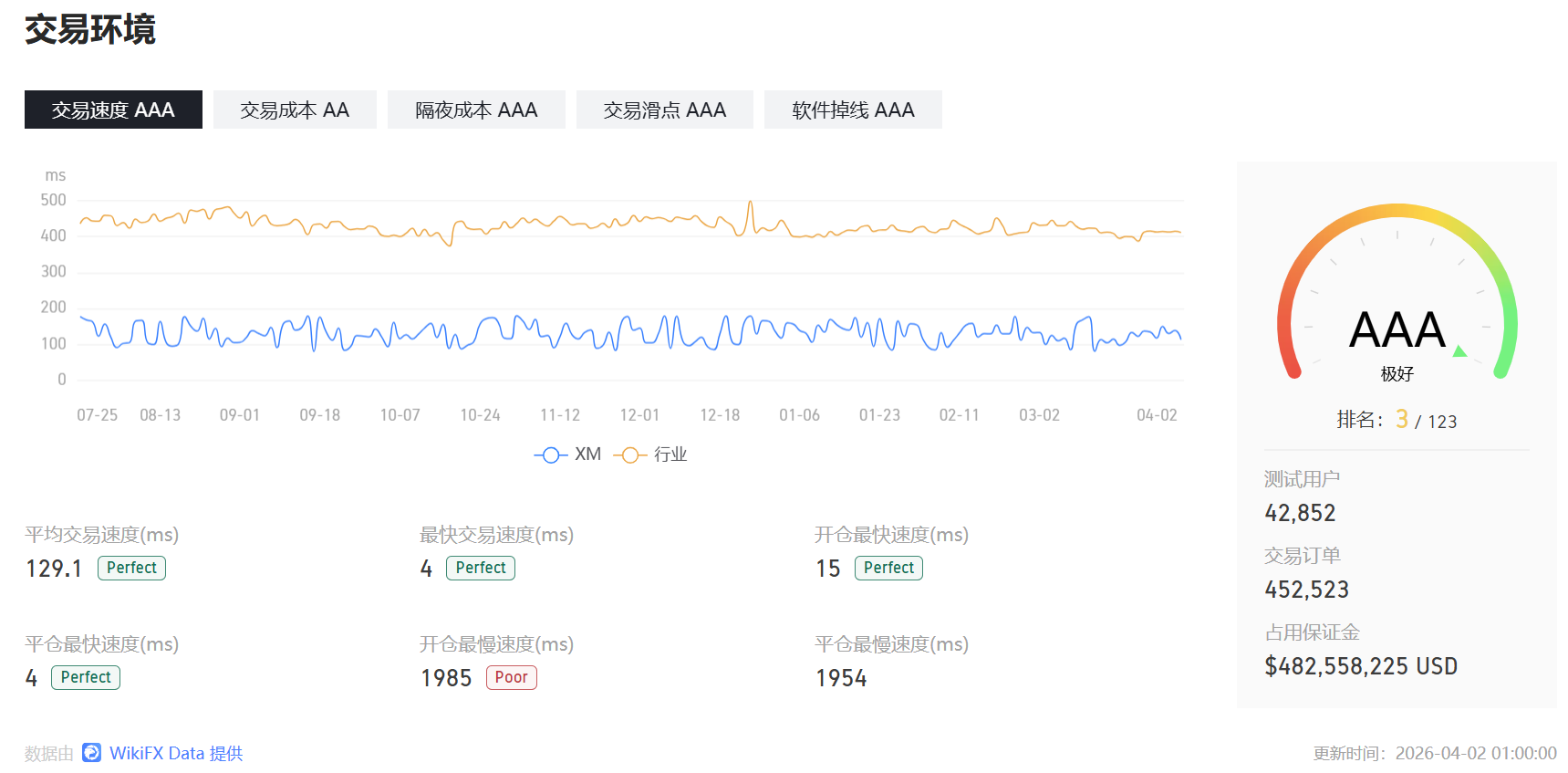Click the ranking number 3 in 排名
The image size is (1568, 773).
pyautogui.click(x=1402, y=419)
